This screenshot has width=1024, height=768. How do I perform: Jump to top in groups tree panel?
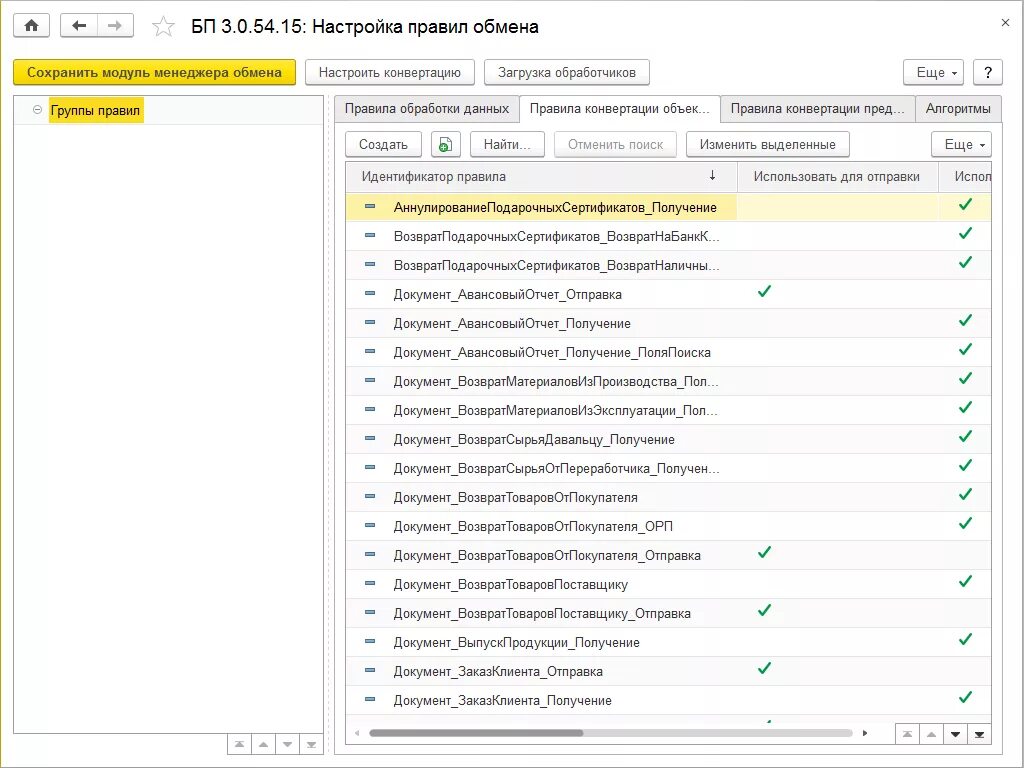pyautogui.click(x=240, y=744)
